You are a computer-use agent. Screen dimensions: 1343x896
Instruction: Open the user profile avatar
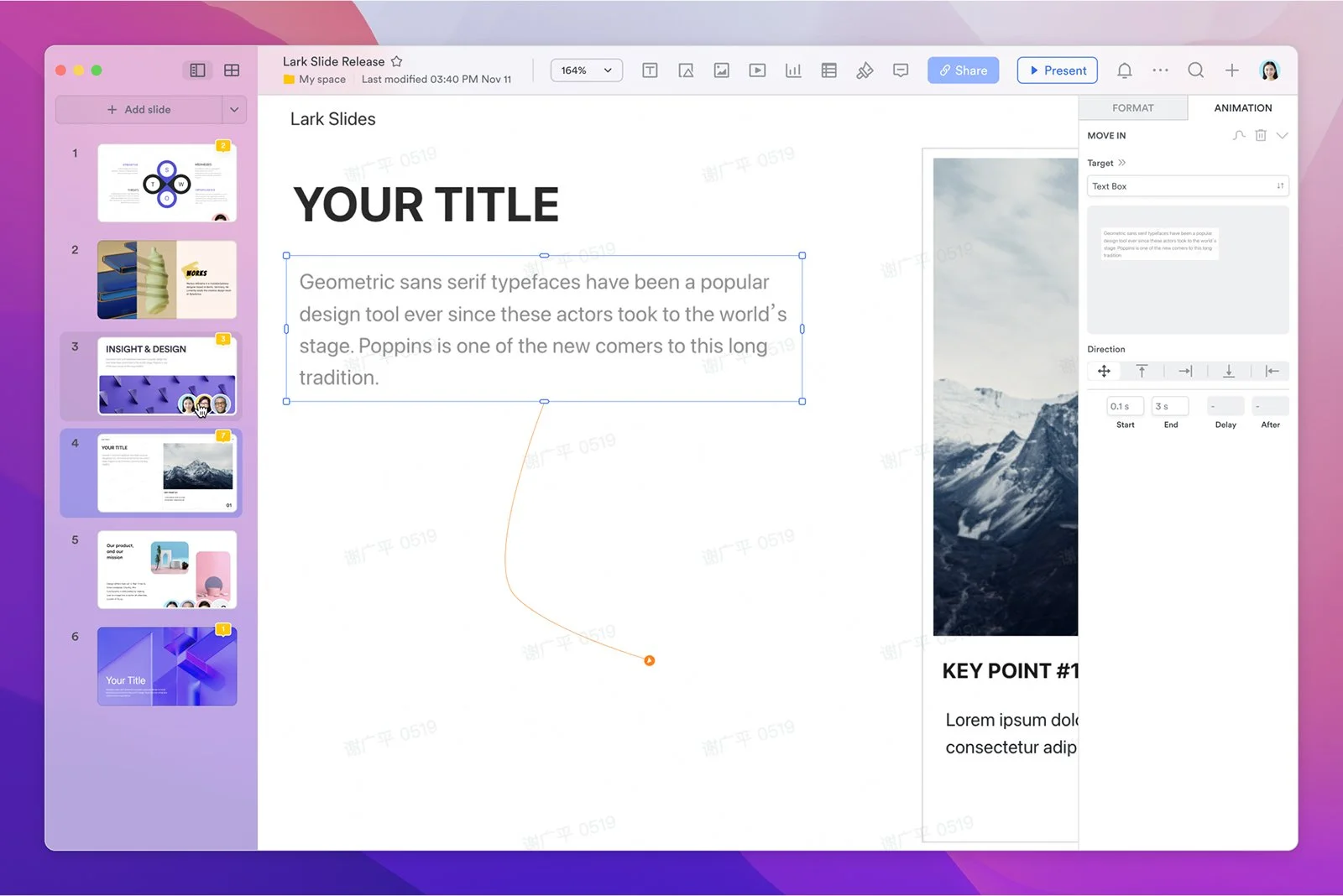pyautogui.click(x=1270, y=70)
